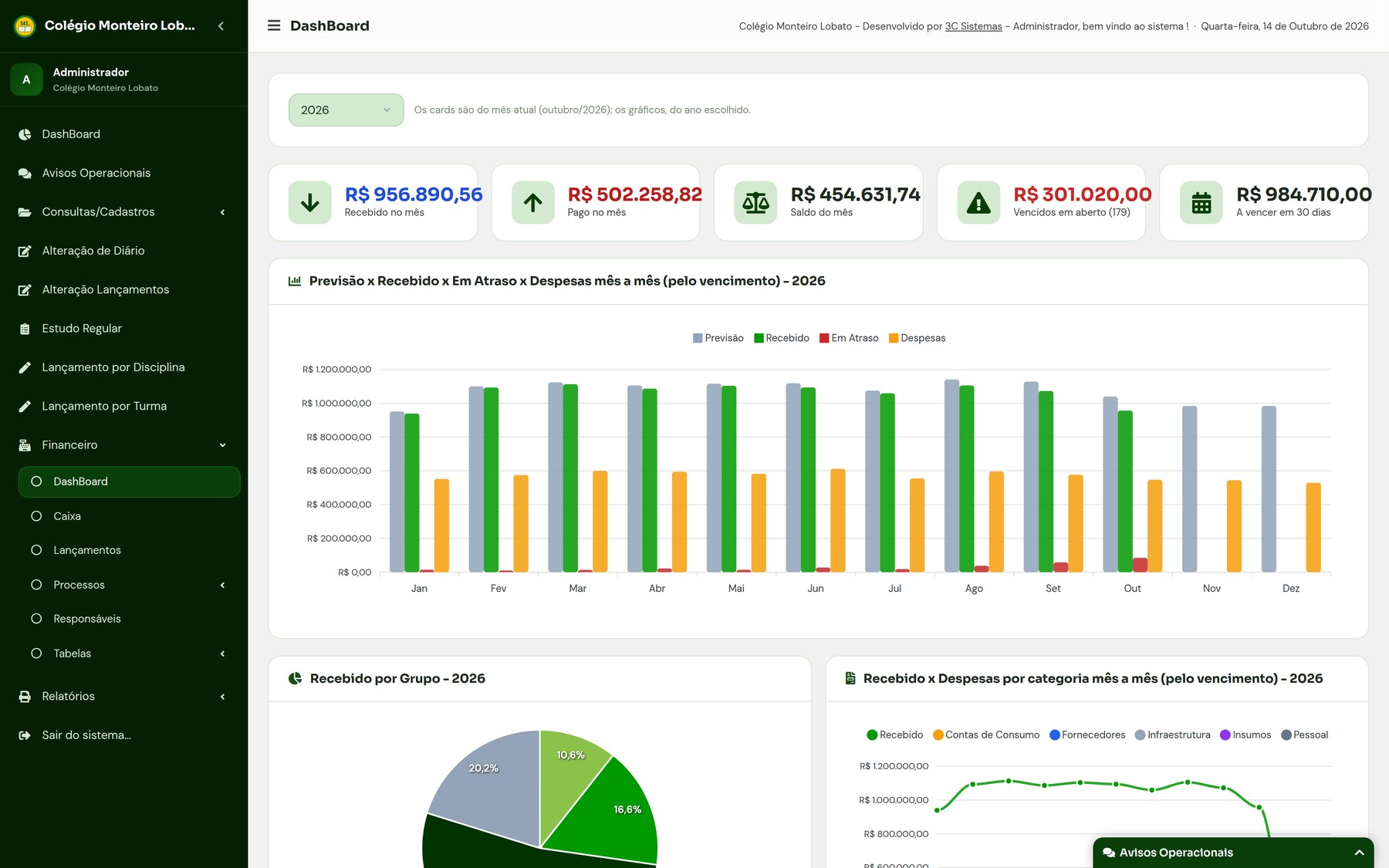1389x868 pixels.
Task: Toggle Previsão series in bar chart legend
Action: point(718,338)
